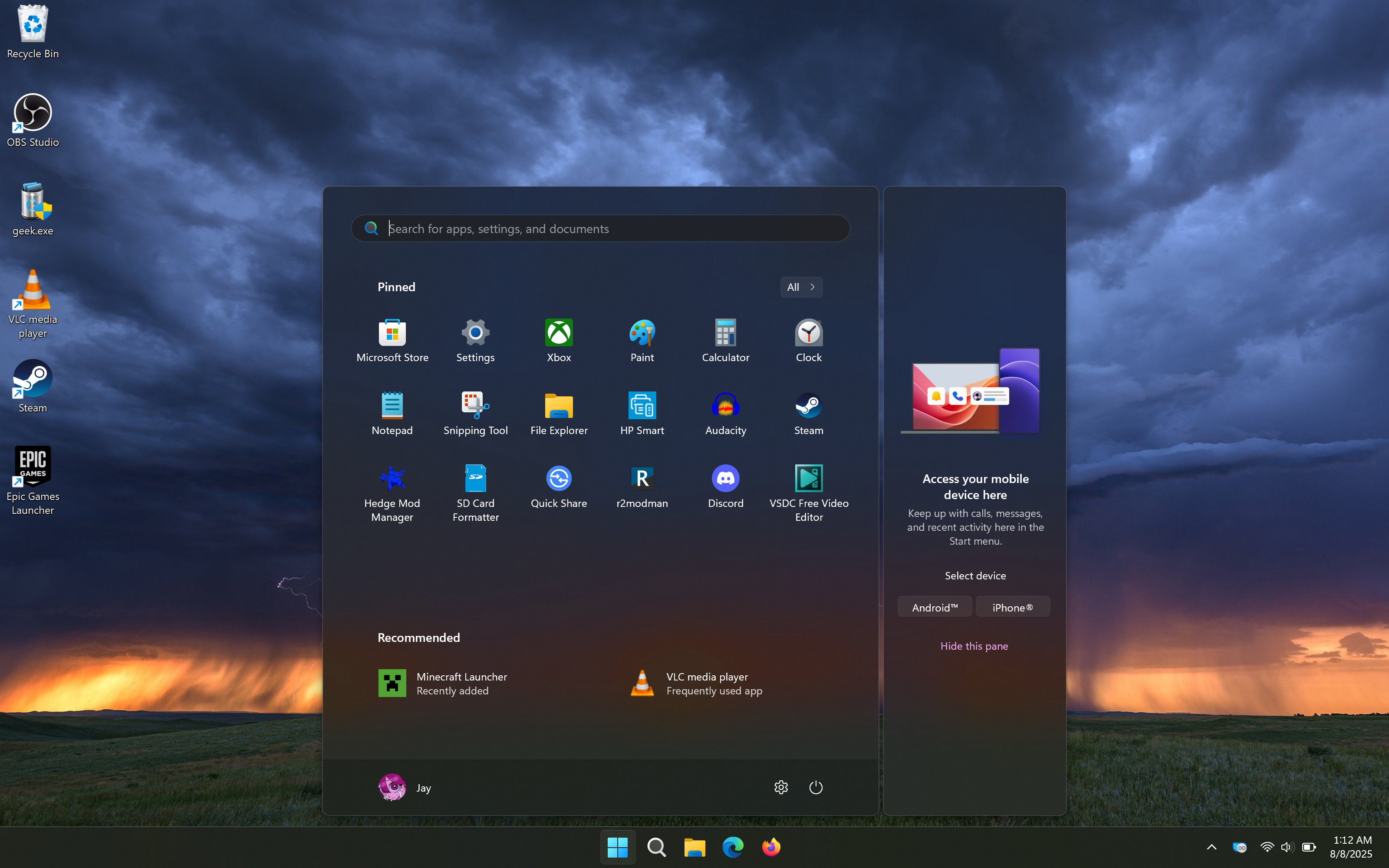Click the power button icon
Screen dimensions: 1389x868
tap(816, 787)
